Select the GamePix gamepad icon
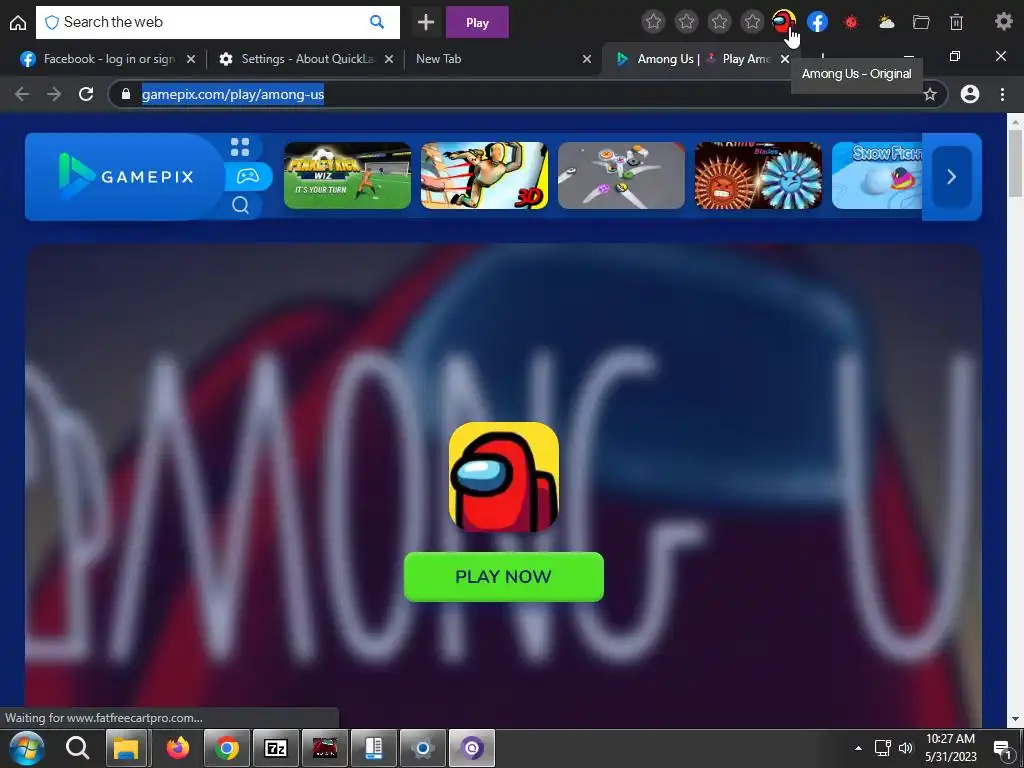This screenshot has width=1024, height=768. pyautogui.click(x=248, y=176)
